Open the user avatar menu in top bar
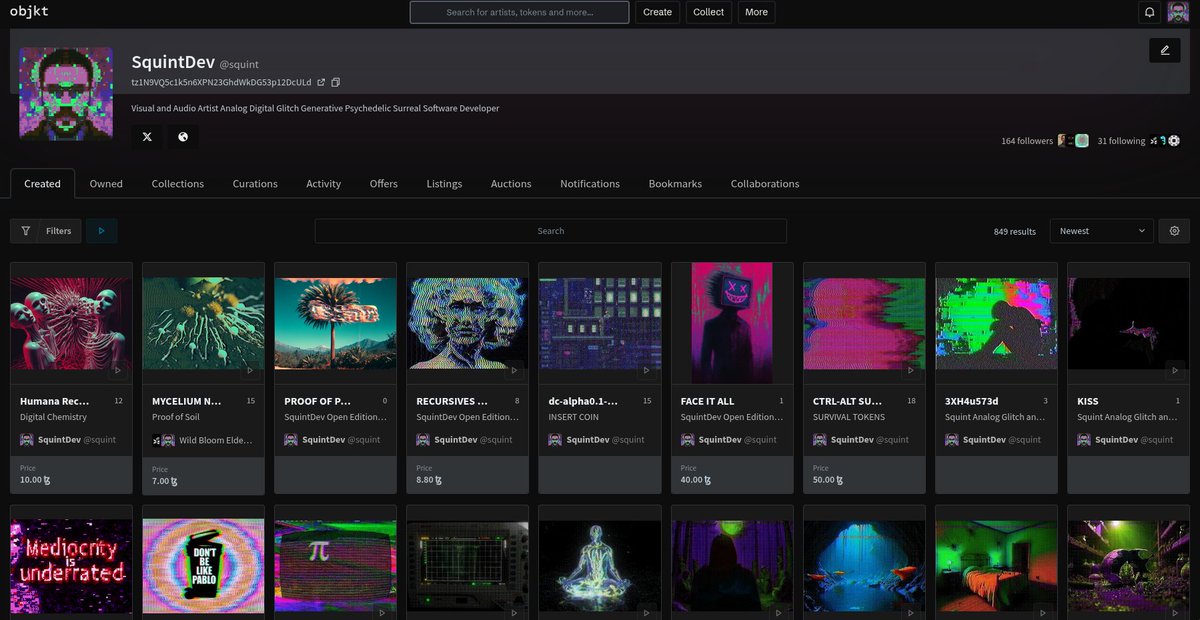This screenshot has width=1200, height=620. pos(1179,12)
